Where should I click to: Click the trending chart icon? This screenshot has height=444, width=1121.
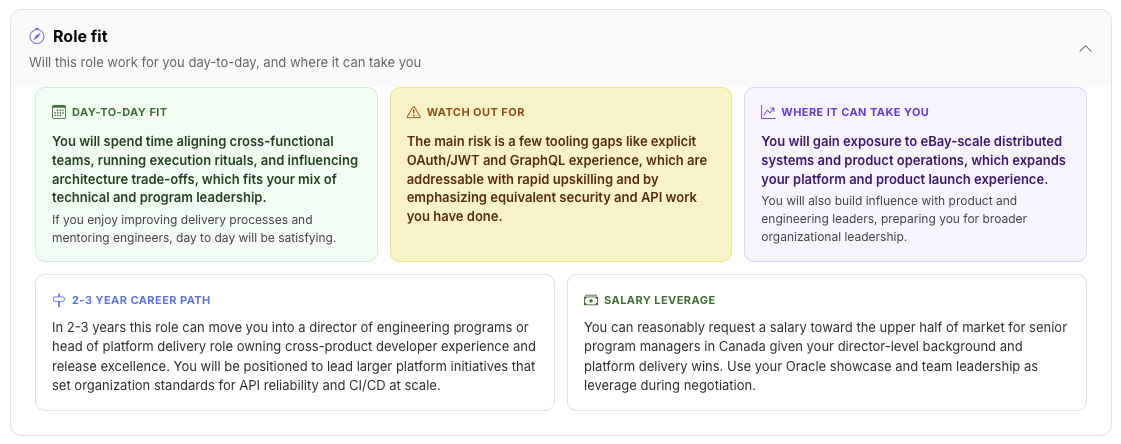768,112
